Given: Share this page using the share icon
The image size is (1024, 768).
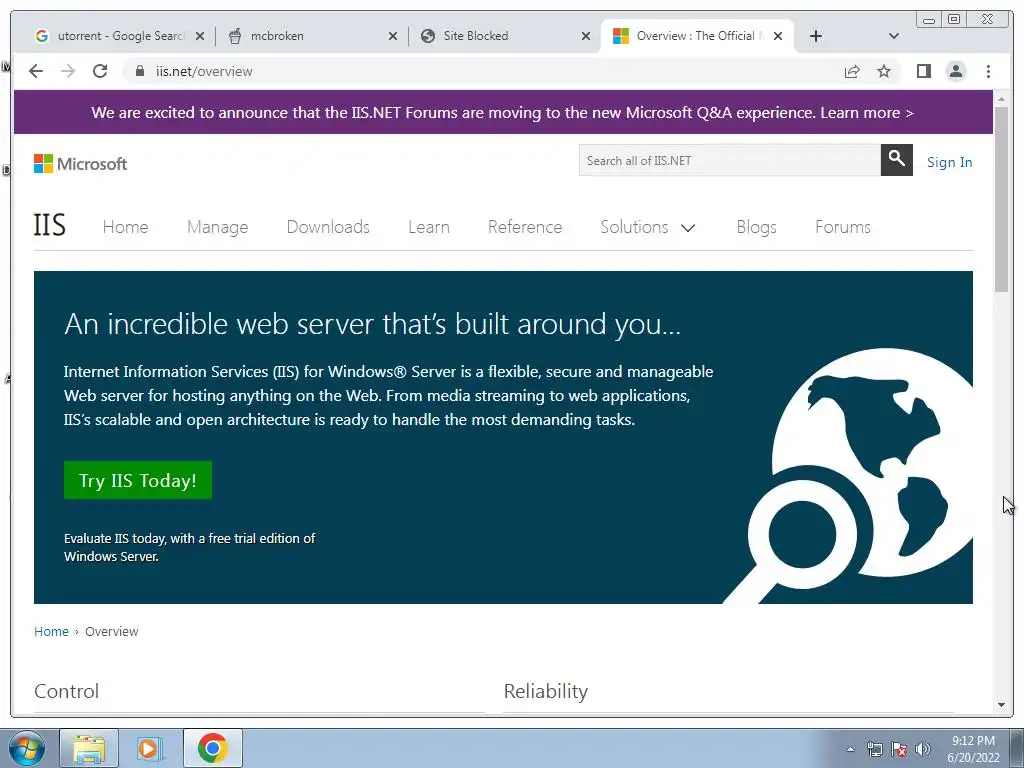Looking at the screenshot, I should [x=852, y=71].
